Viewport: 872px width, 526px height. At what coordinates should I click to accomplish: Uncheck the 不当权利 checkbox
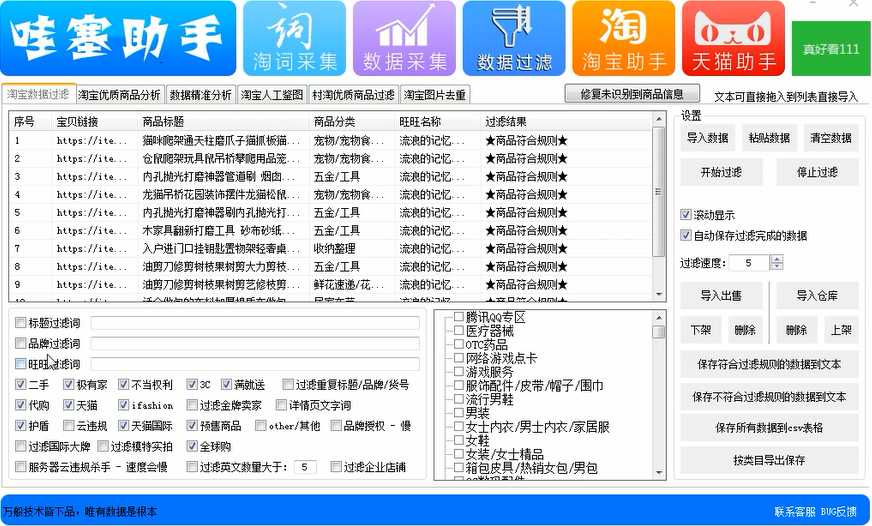click(x=123, y=384)
